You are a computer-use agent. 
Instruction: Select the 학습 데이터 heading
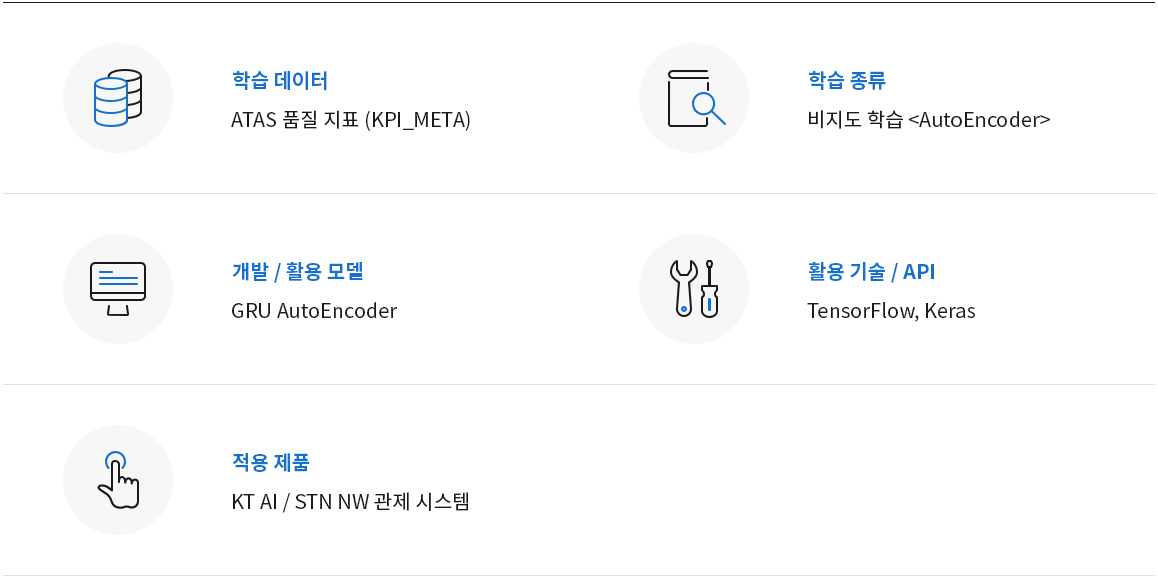coord(279,80)
